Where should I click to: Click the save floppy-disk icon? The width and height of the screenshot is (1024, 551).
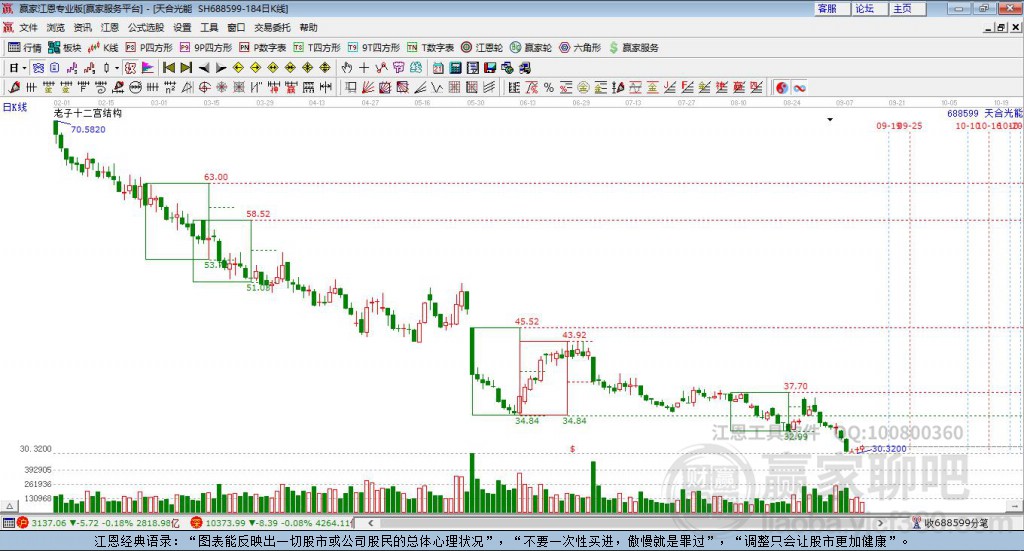pyautogui.click(x=490, y=68)
